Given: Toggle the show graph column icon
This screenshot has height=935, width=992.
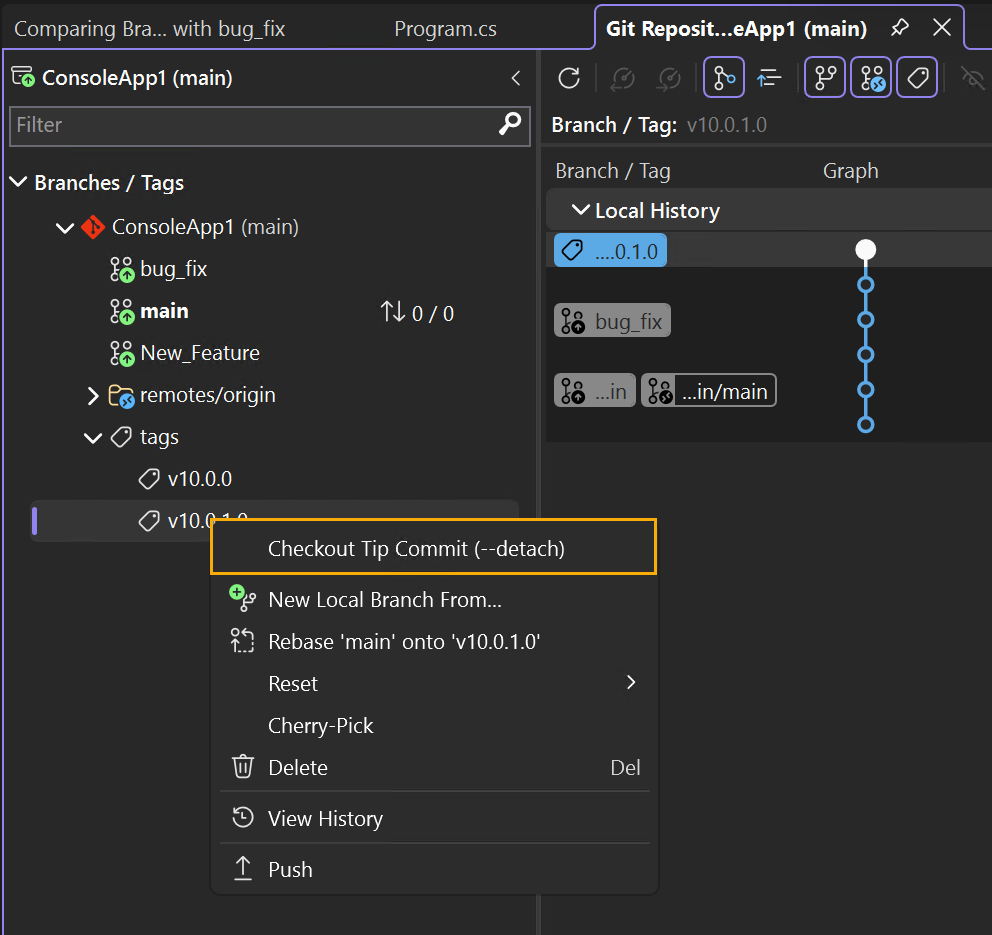Looking at the screenshot, I should tap(723, 77).
